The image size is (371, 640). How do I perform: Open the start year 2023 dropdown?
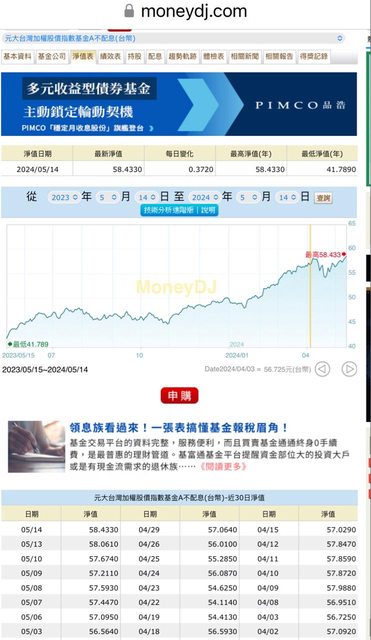pyautogui.click(x=64, y=198)
